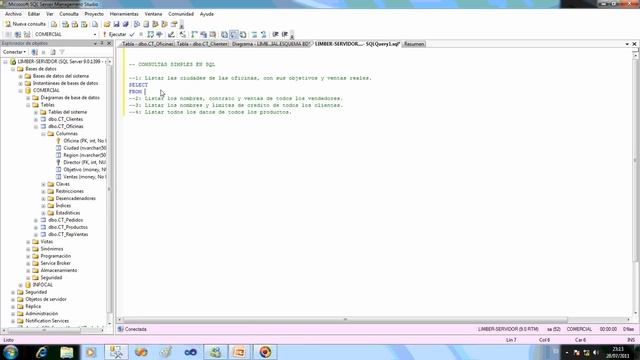Open the Consulta menu
Viewport: 640px width, 360px height.
(69, 14)
